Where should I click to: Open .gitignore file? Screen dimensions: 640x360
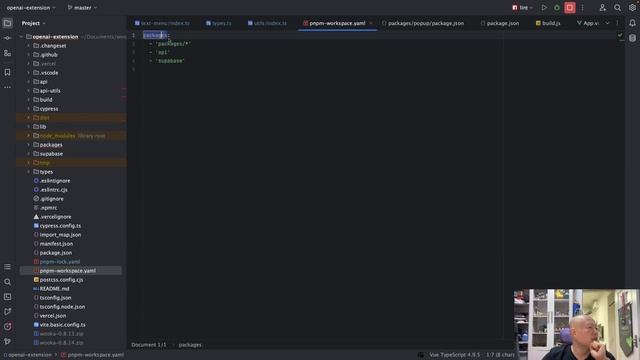pyautogui.click(x=51, y=199)
